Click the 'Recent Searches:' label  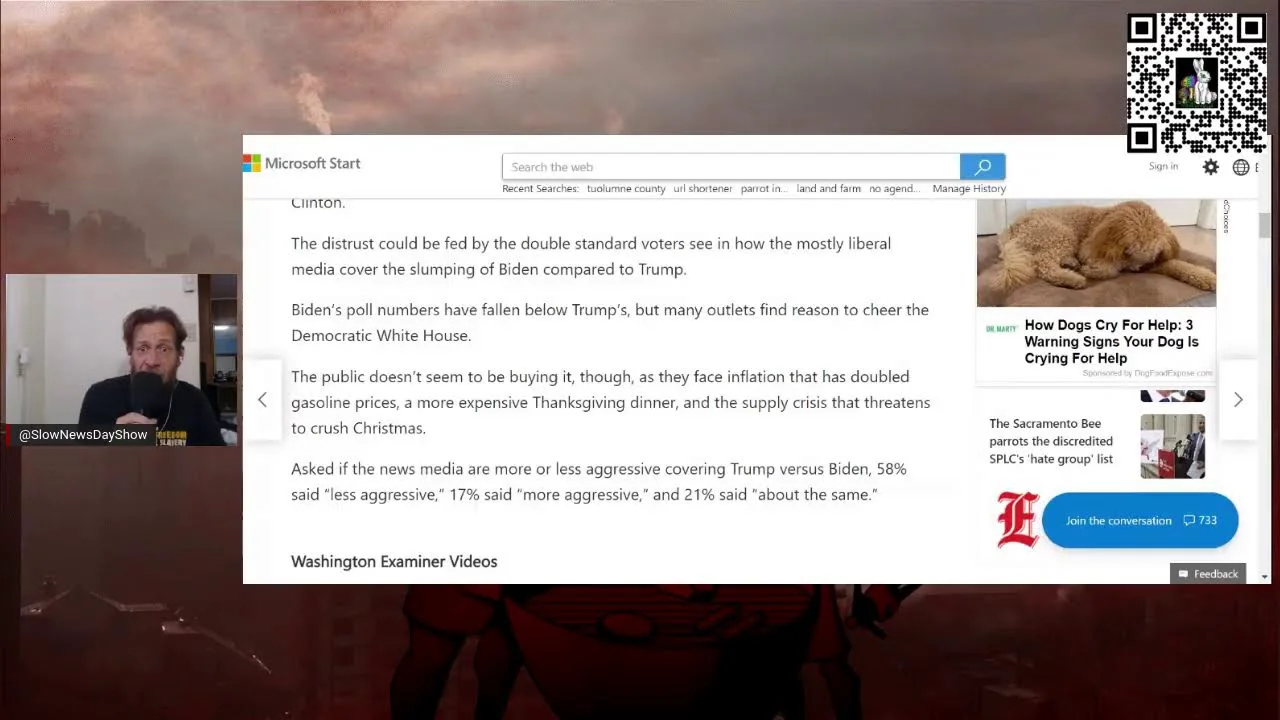point(540,189)
